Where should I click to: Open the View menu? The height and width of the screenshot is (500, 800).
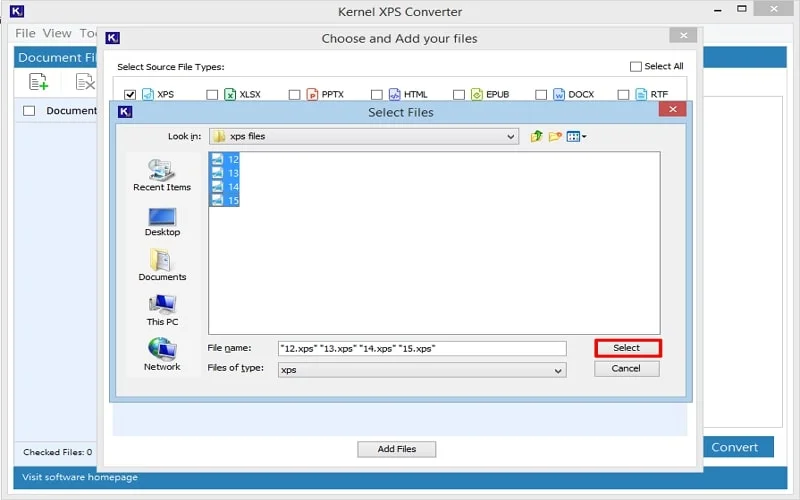pos(57,33)
